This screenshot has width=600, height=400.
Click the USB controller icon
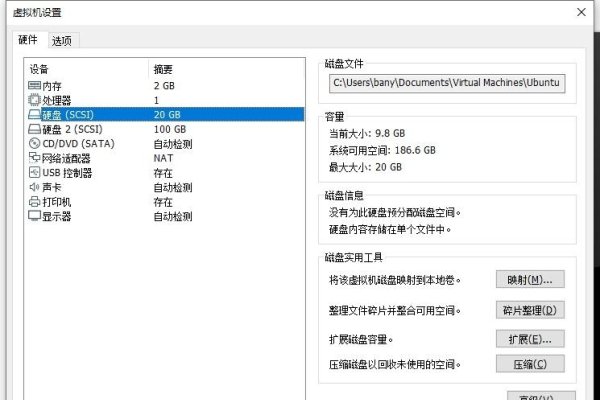34,172
